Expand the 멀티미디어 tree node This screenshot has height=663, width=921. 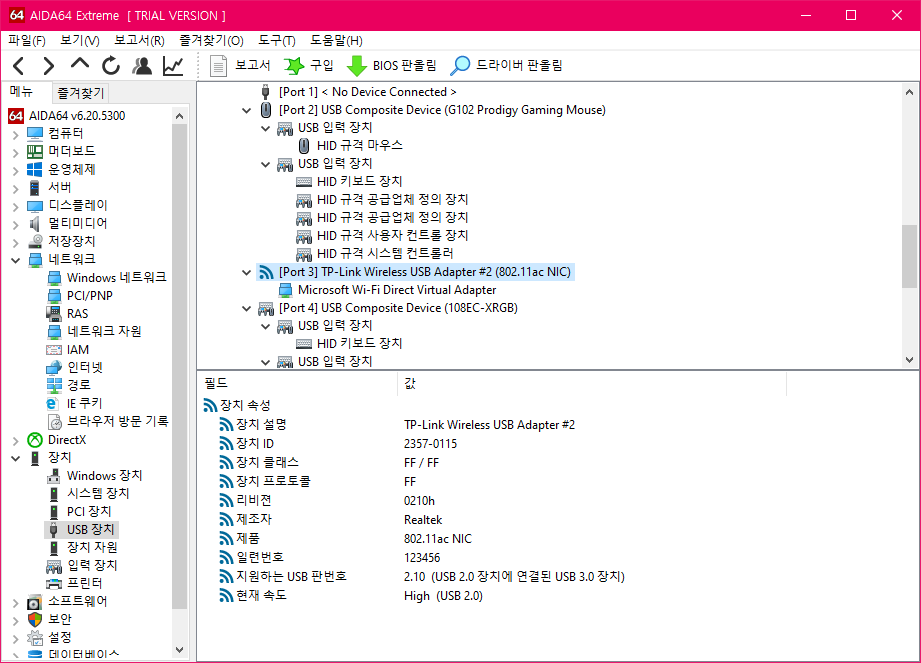tap(15, 224)
